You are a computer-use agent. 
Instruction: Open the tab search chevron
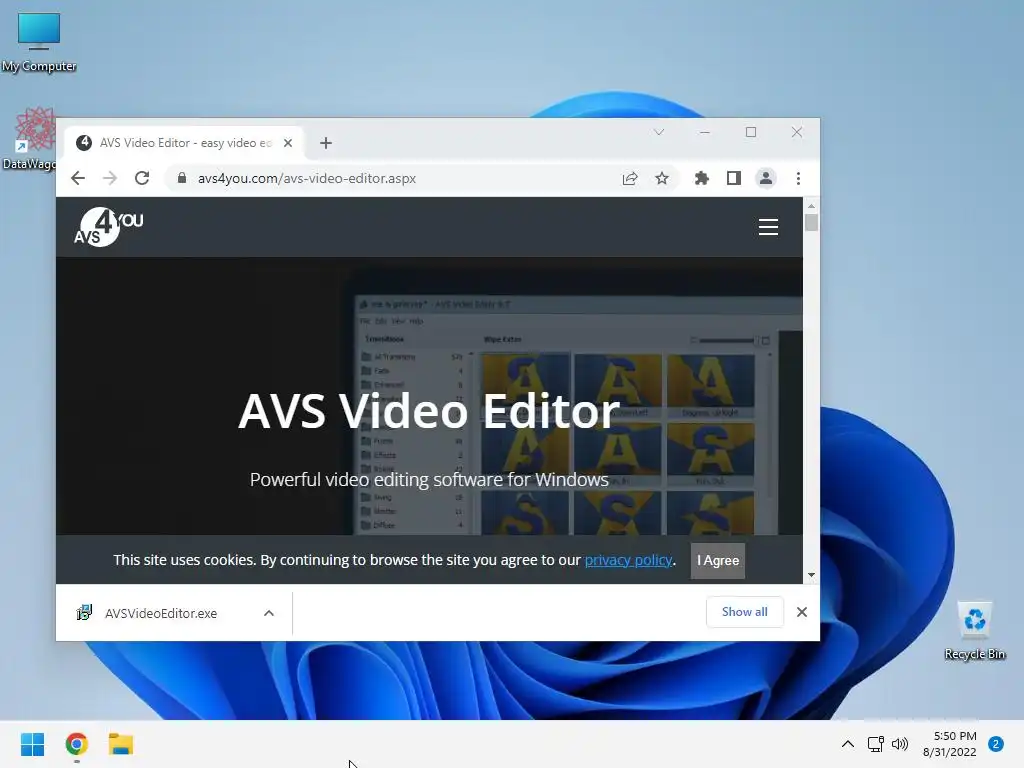658,133
